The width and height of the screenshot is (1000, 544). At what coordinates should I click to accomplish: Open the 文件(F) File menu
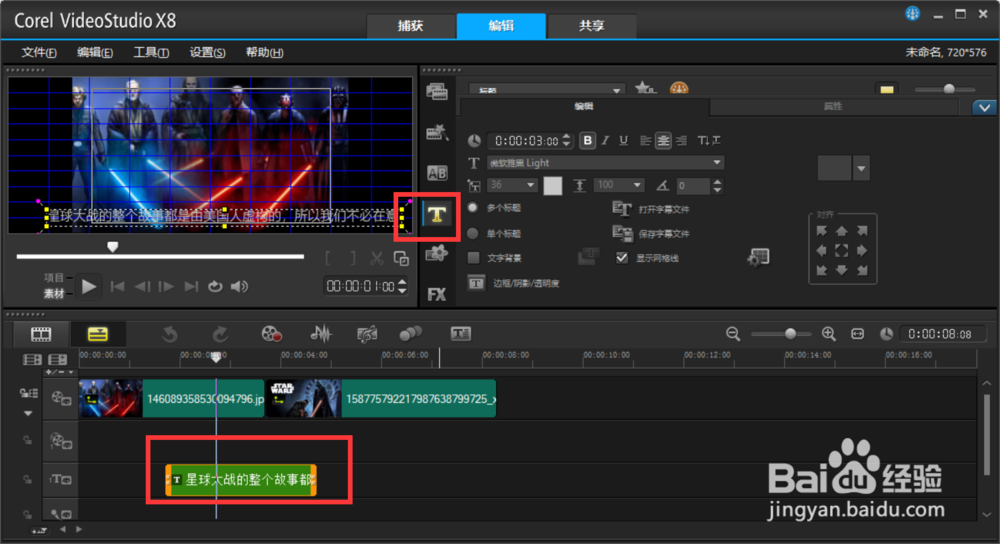click(x=39, y=52)
